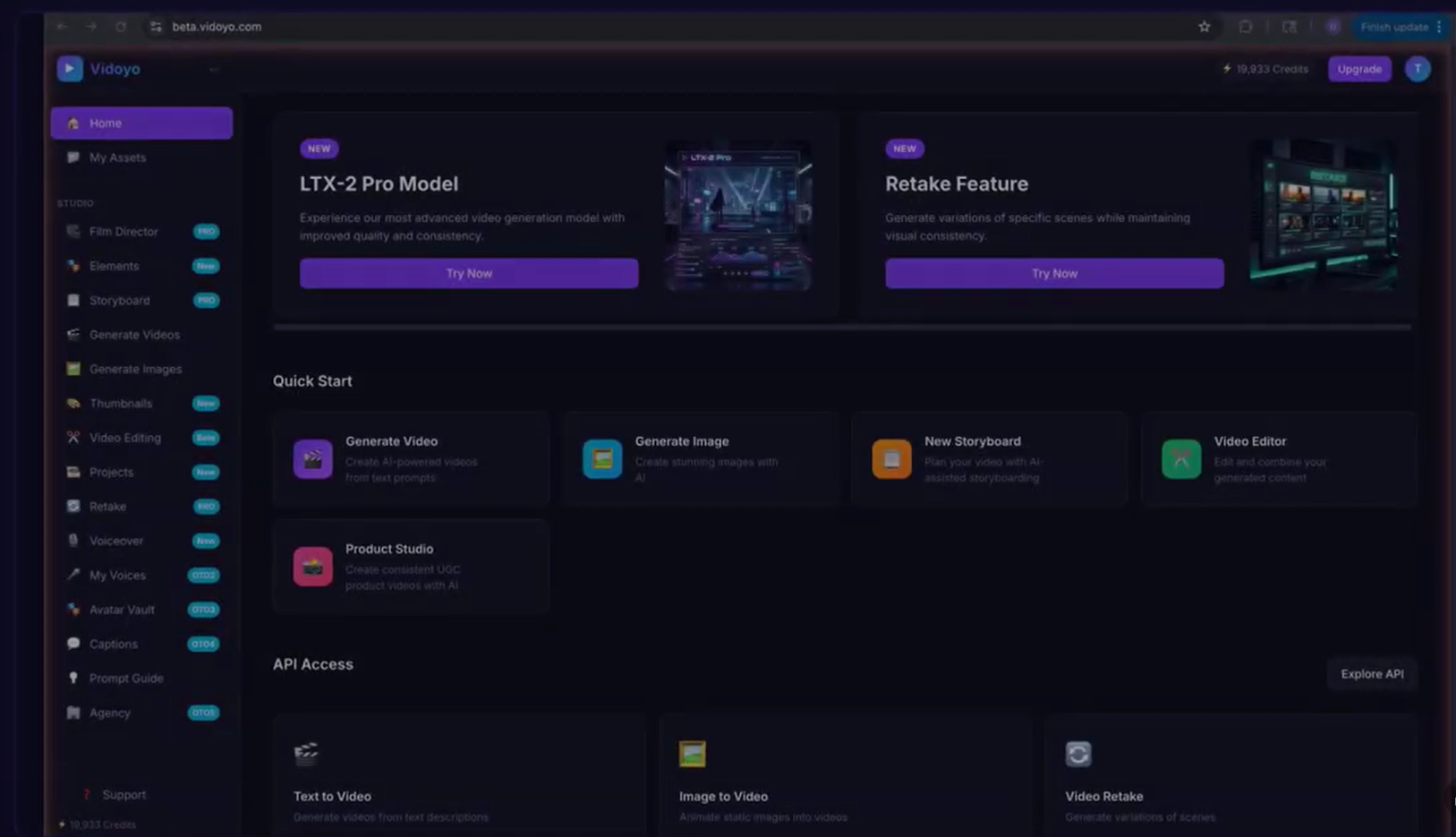Open the user avatar account menu
The height and width of the screenshot is (837, 1456).
(1417, 69)
